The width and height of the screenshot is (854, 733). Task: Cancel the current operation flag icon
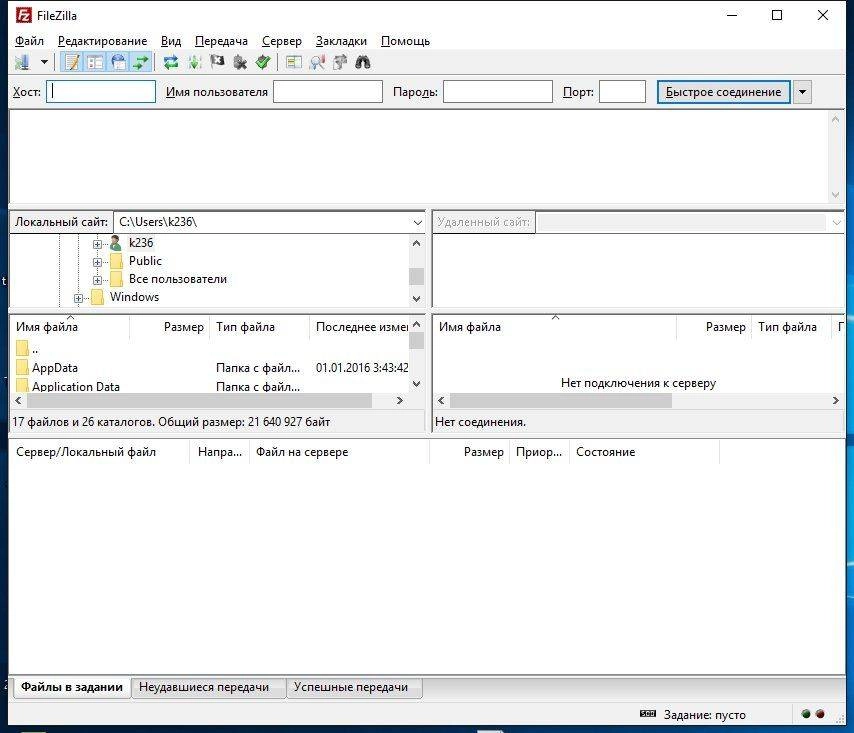(x=217, y=63)
